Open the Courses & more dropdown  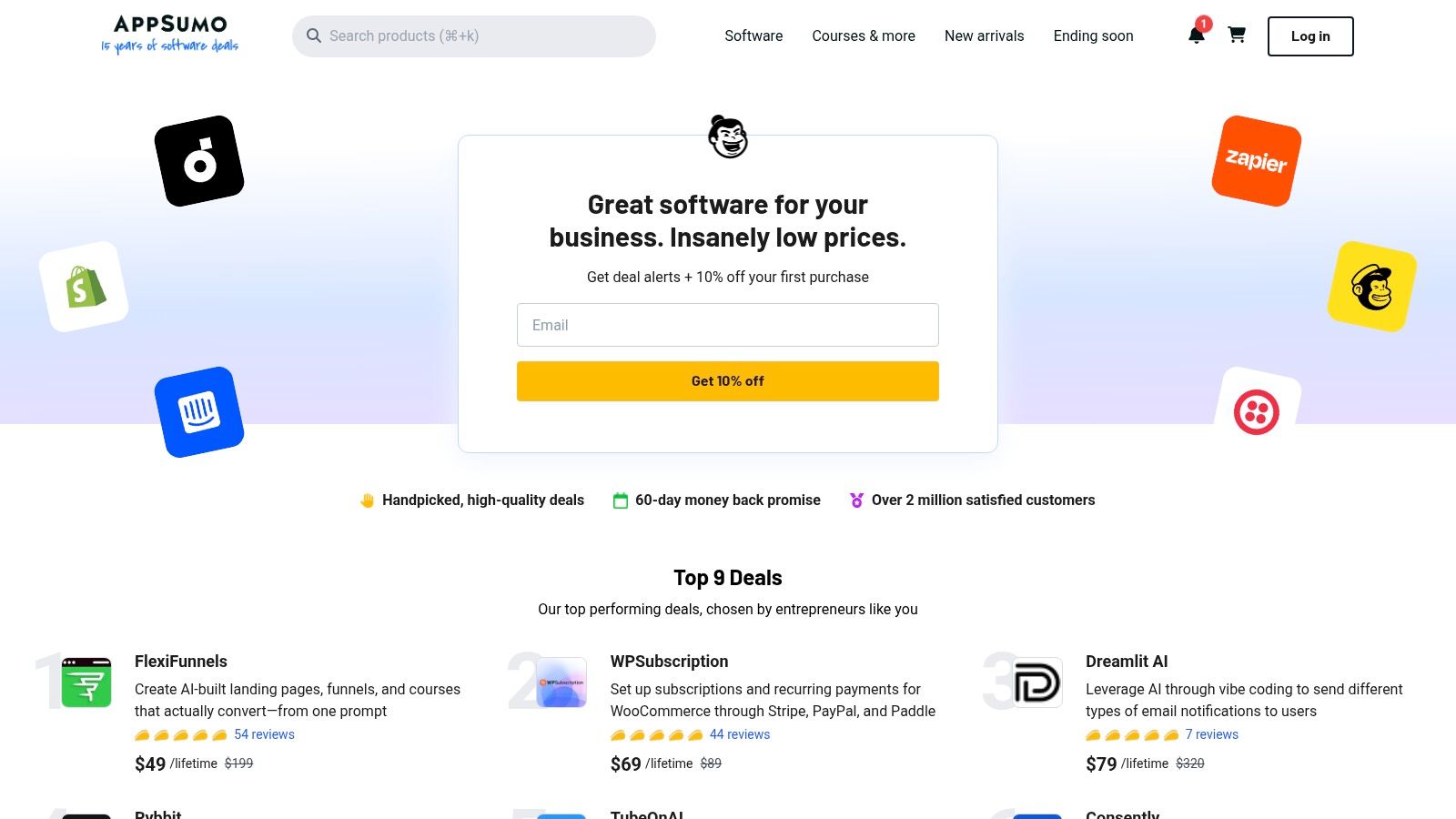[x=864, y=36]
